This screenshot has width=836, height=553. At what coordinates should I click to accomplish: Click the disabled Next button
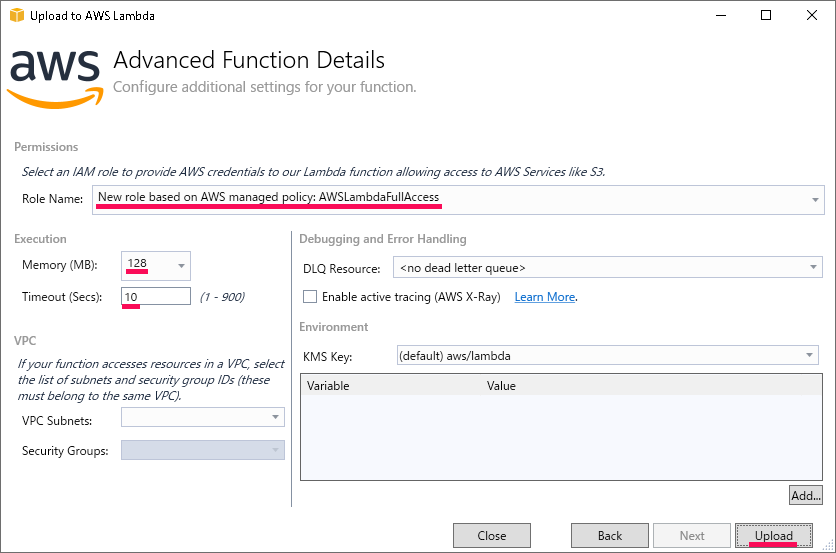coord(692,535)
